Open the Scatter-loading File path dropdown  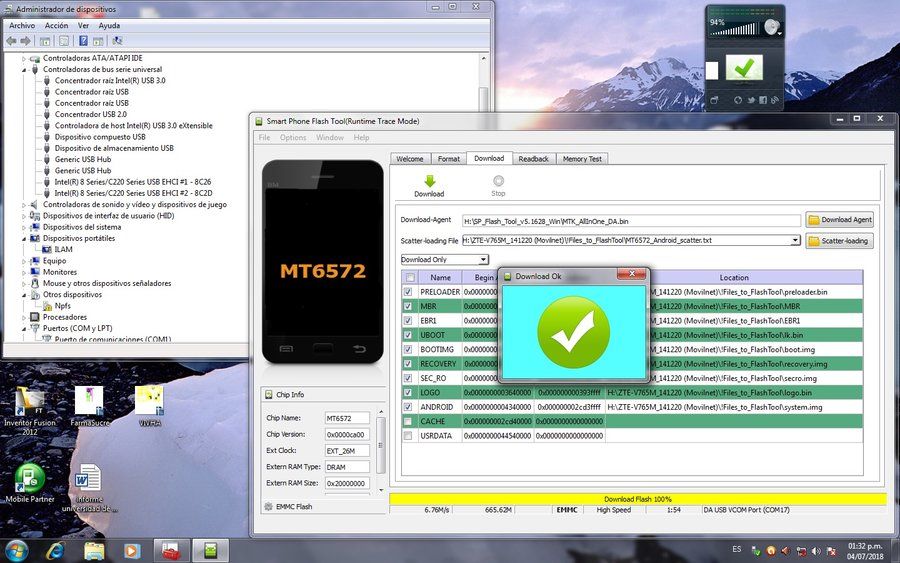pos(795,240)
